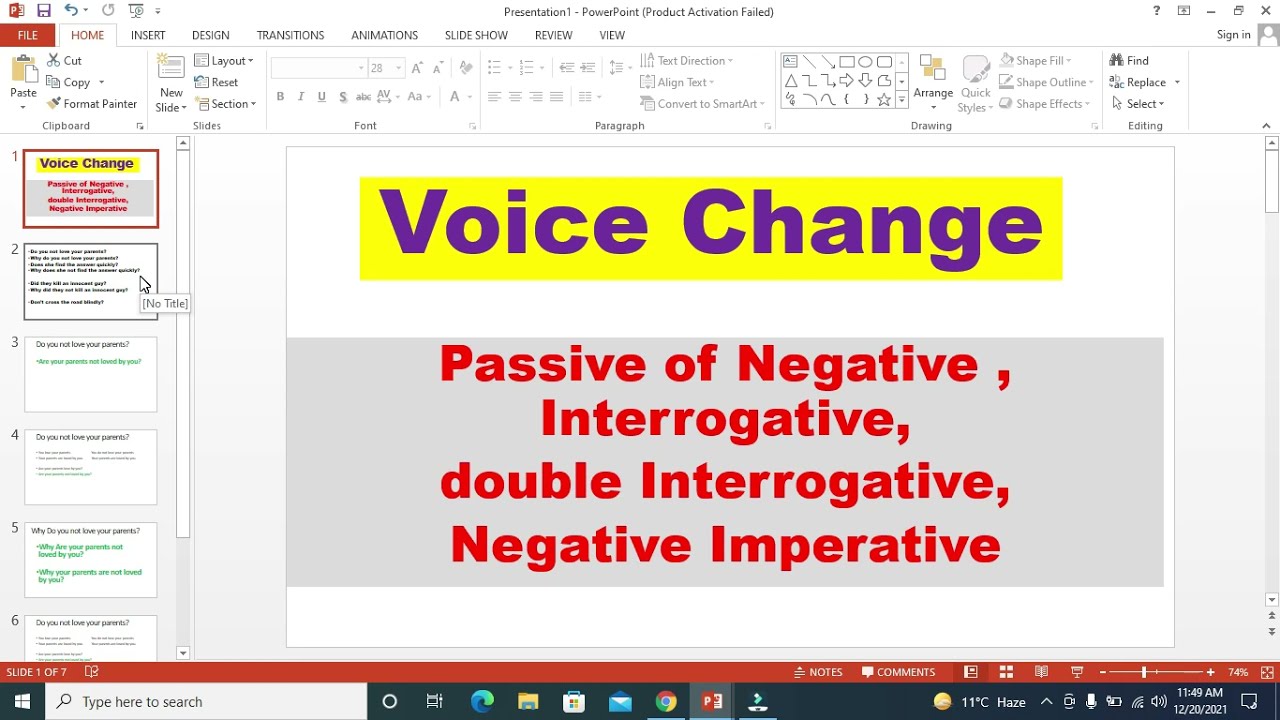Switch to Reading View
This screenshot has width=1280, height=720.
click(x=1041, y=672)
